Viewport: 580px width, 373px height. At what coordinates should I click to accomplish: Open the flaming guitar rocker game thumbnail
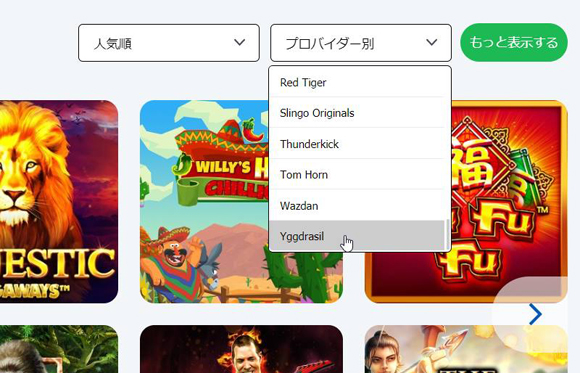[x=241, y=349]
